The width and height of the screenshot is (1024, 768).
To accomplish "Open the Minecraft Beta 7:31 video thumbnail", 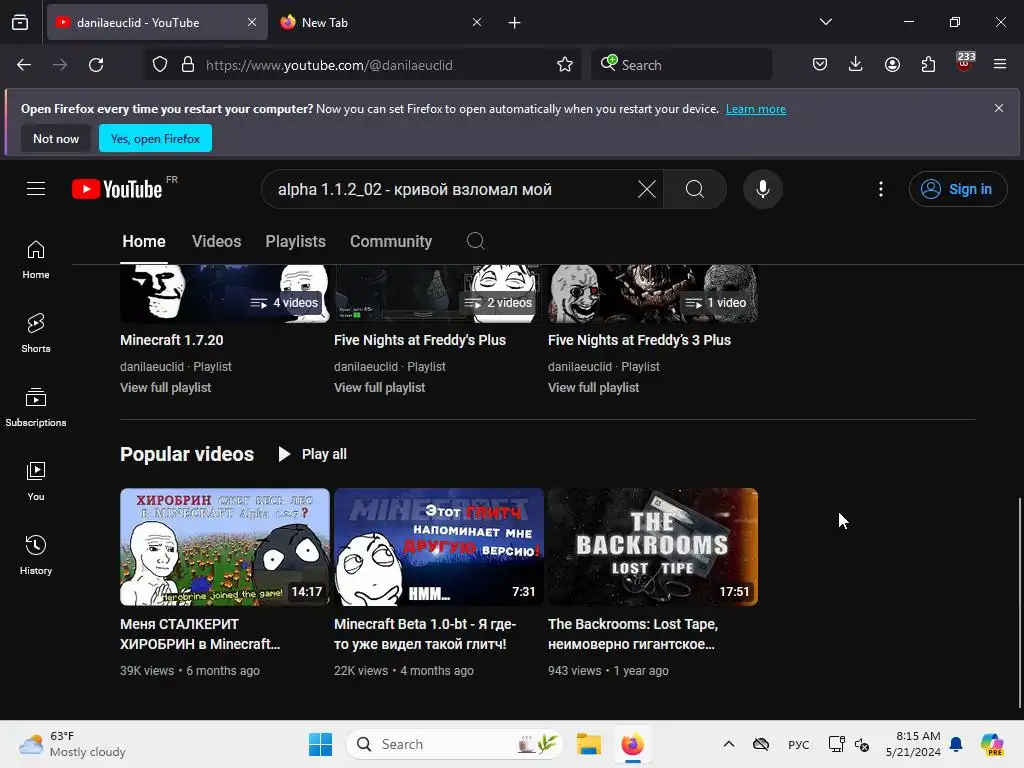I will click(x=438, y=547).
